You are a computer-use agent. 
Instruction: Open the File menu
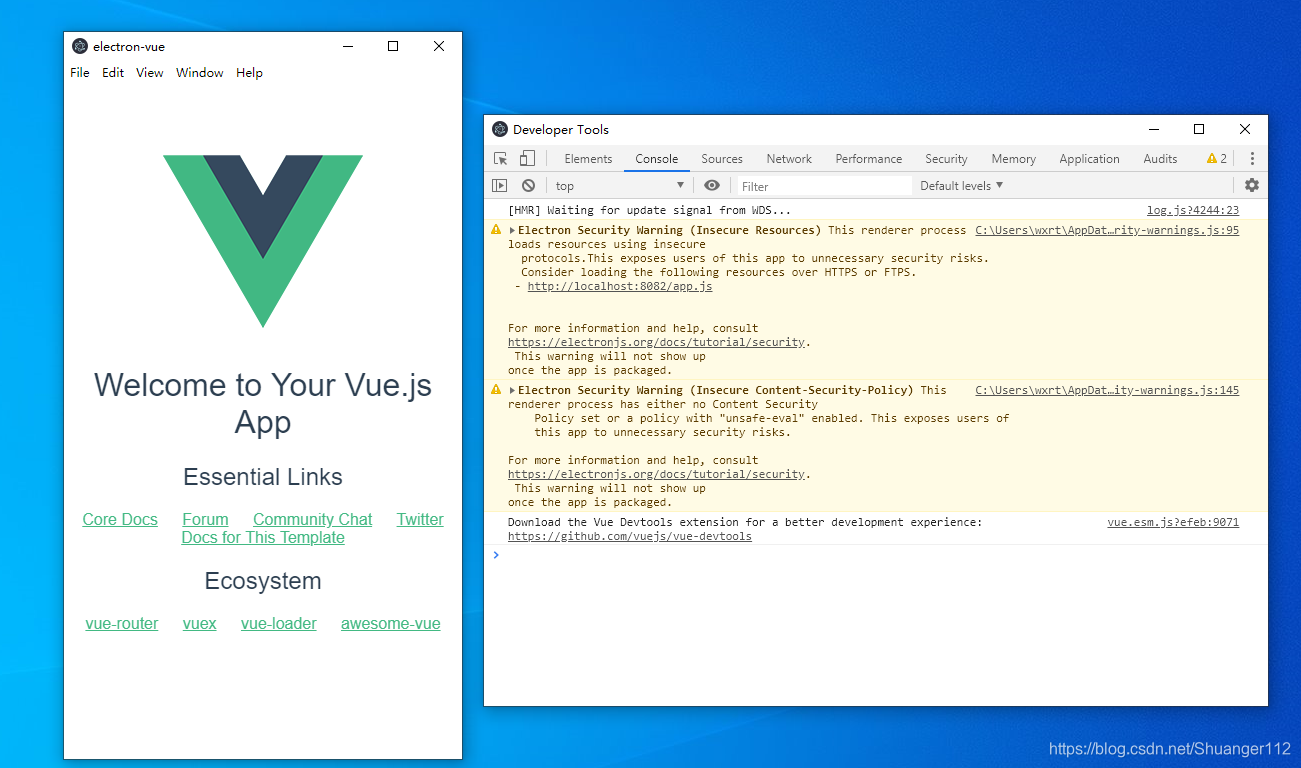click(x=79, y=72)
